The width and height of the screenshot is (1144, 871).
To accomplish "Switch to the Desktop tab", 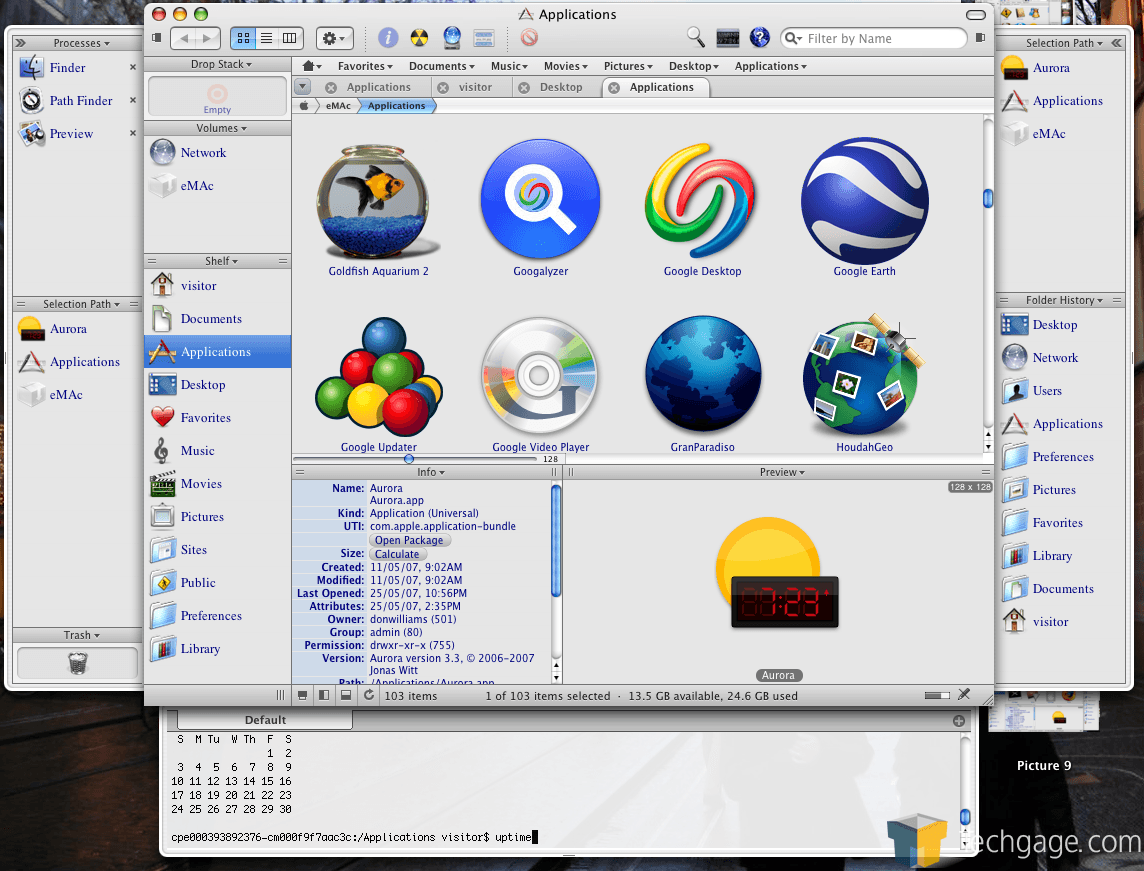I will pyautogui.click(x=560, y=87).
